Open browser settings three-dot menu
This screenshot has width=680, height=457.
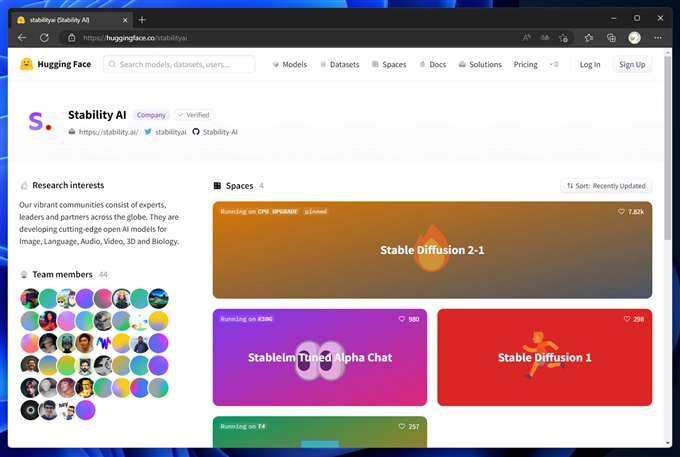658,38
